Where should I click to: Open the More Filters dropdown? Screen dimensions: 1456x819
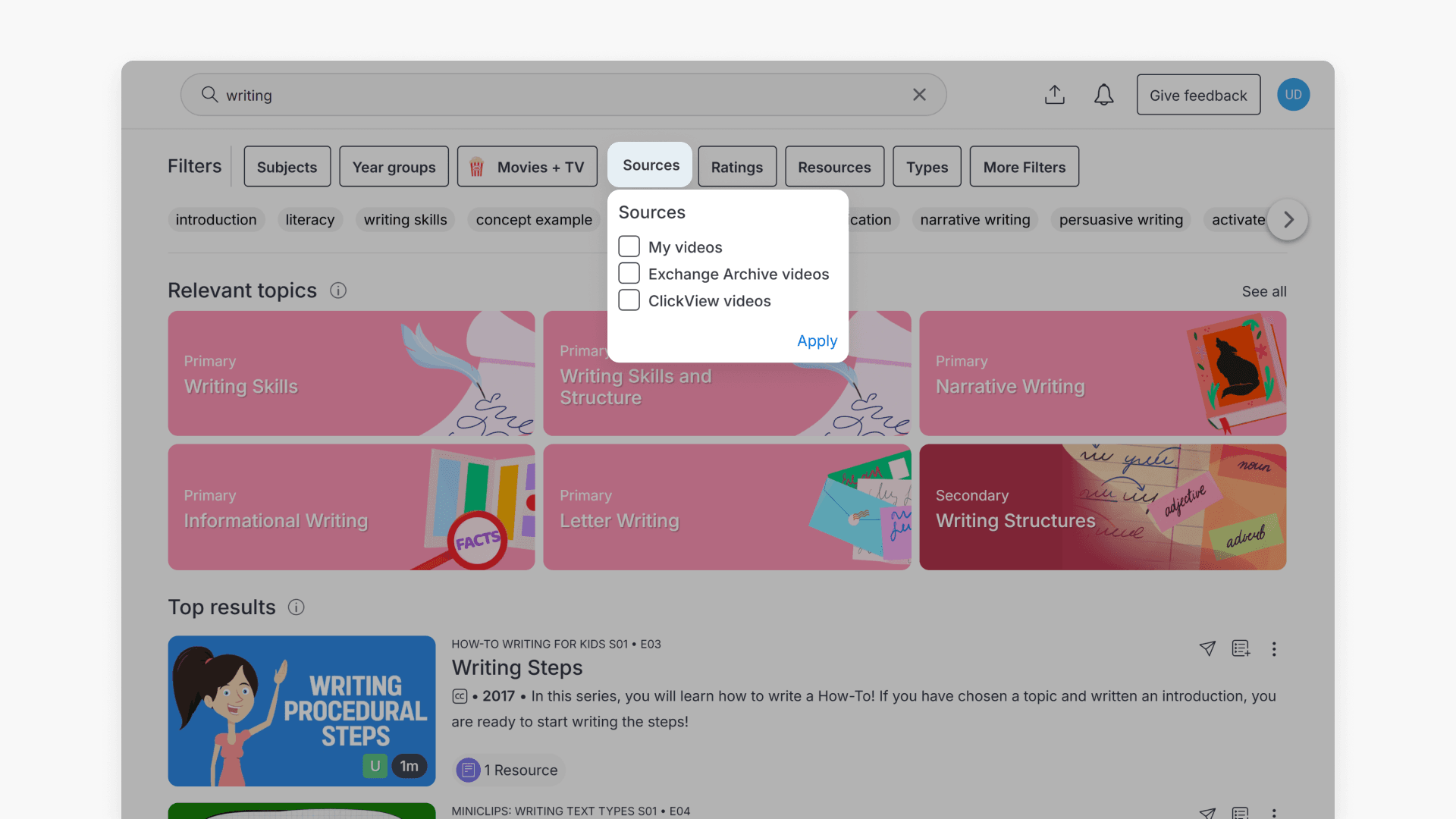pos(1024,167)
